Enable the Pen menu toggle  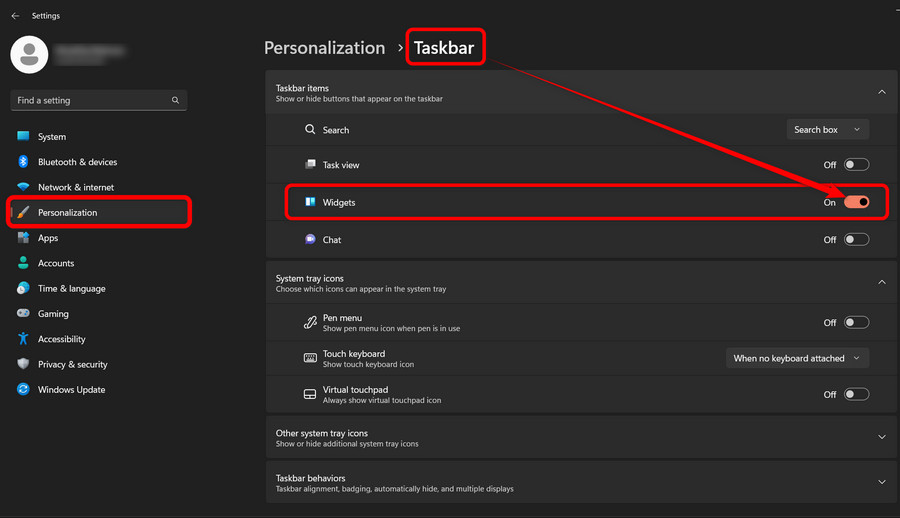click(x=856, y=323)
